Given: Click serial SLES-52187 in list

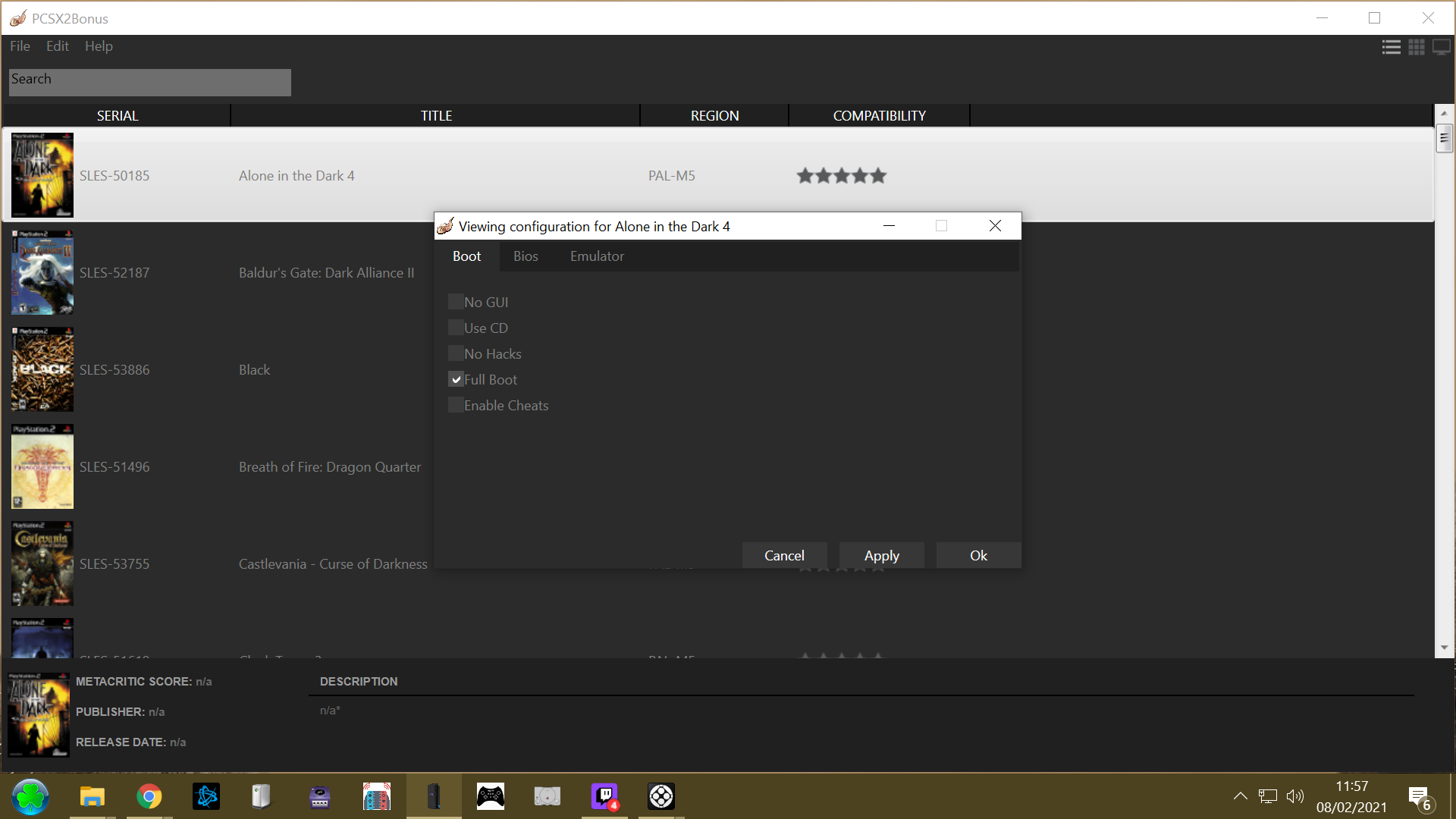Looking at the screenshot, I should tap(115, 273).
